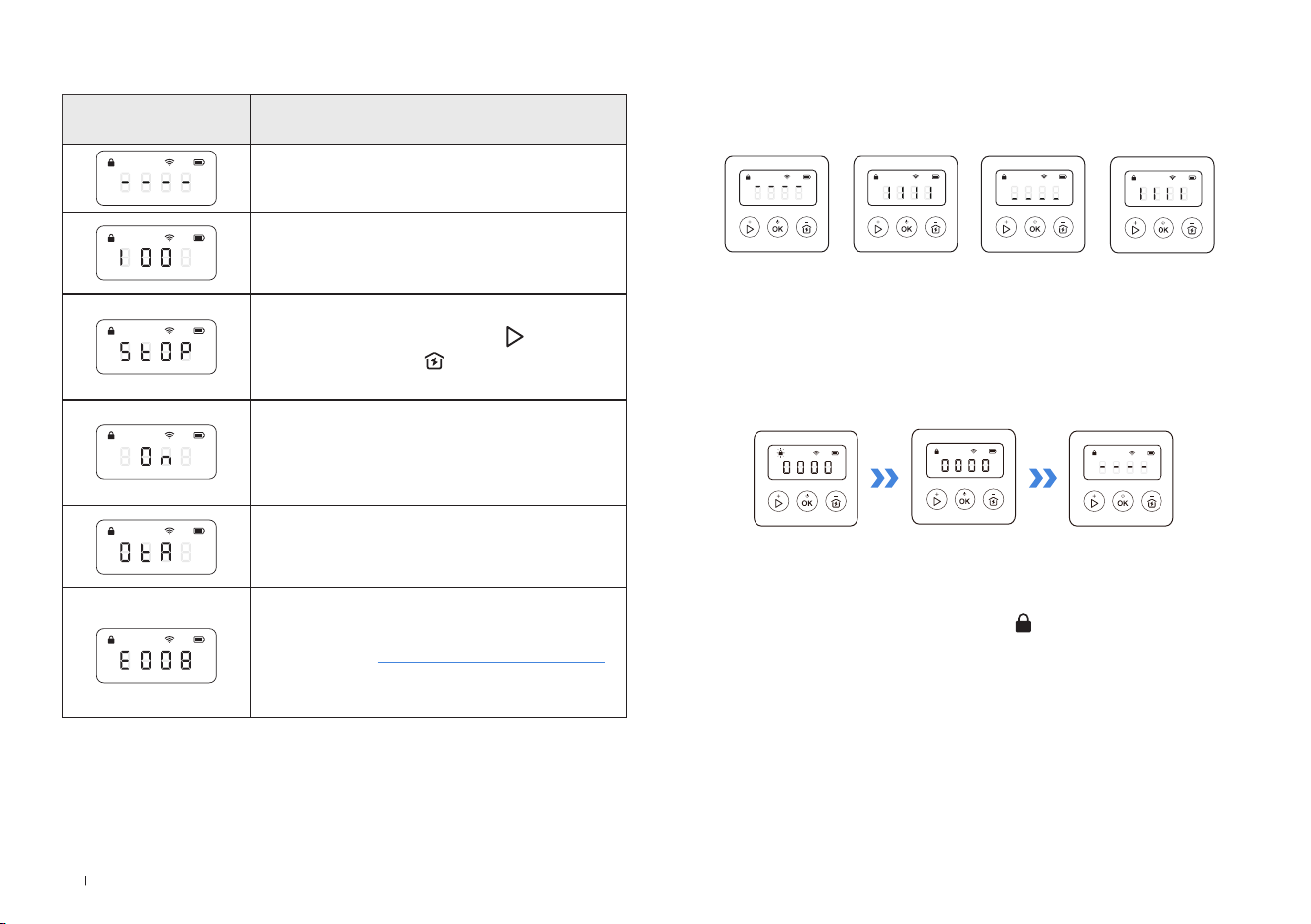The image size is (1311, 924).
Task: Select the 100 display illustration
Action: pyautogui.click(x=156, y=253)
